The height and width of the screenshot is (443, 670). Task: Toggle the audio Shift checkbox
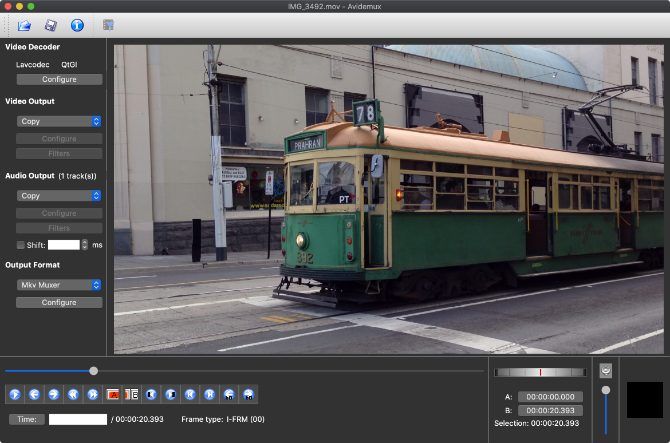[x=22, y=245]
